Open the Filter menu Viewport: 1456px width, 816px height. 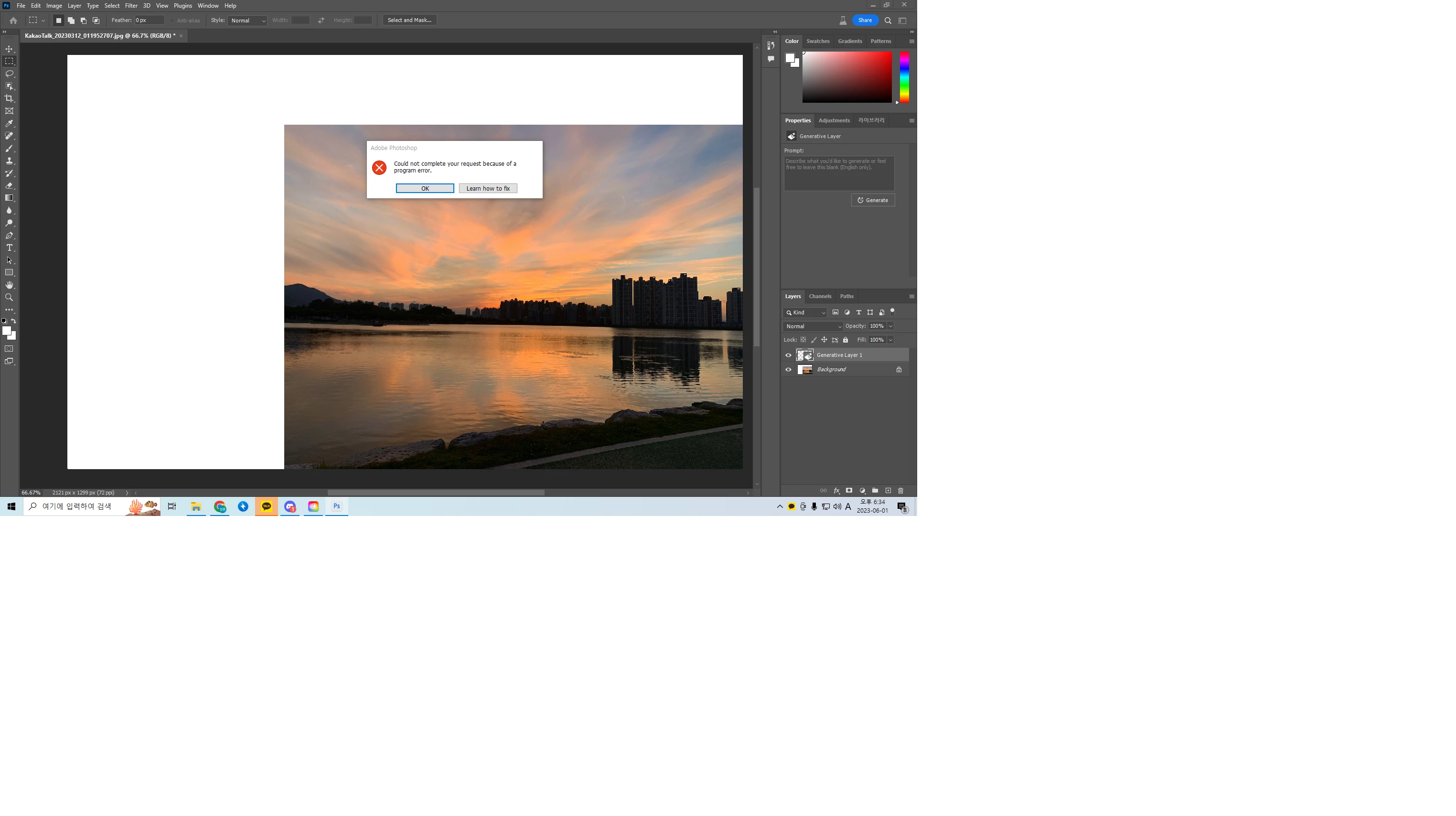coord(131,6)
